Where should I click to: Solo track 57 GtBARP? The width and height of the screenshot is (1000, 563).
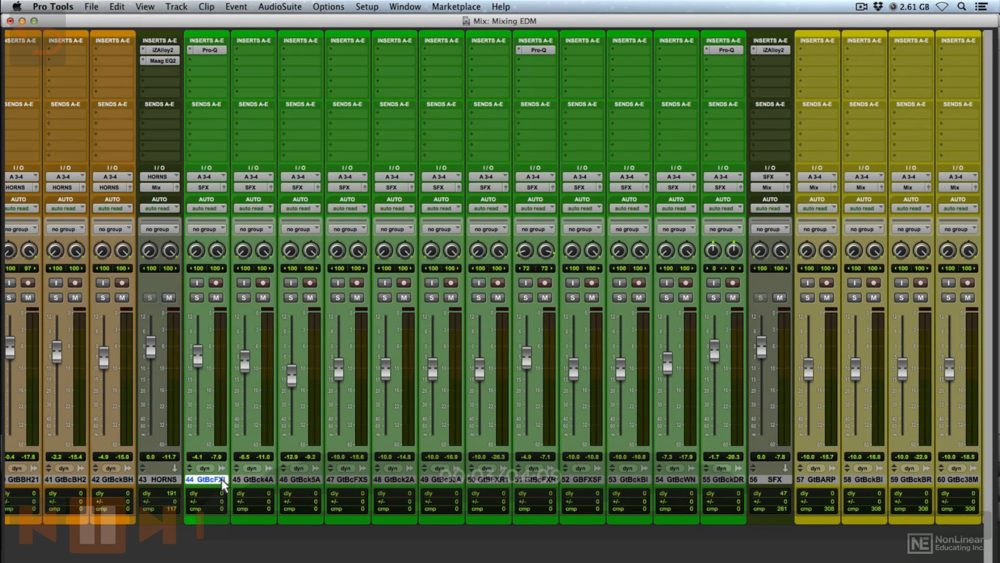[x=807, y=297]
